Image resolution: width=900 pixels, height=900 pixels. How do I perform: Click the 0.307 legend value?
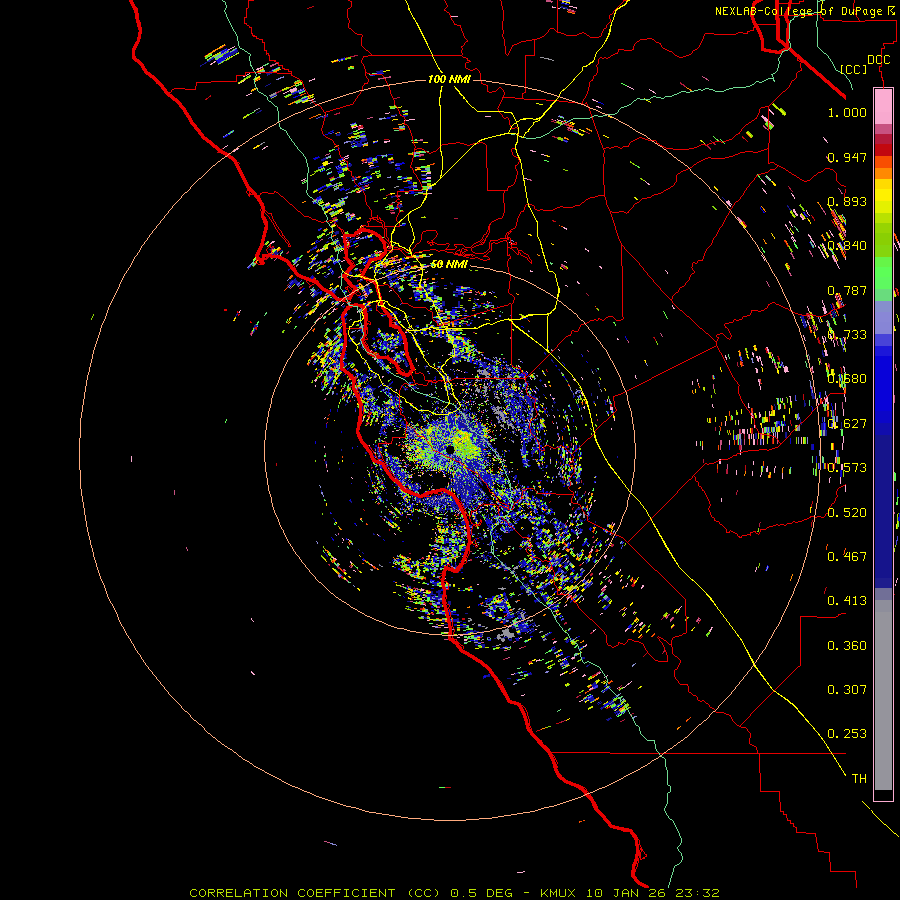pyautogui.click(x=847, y=689)
